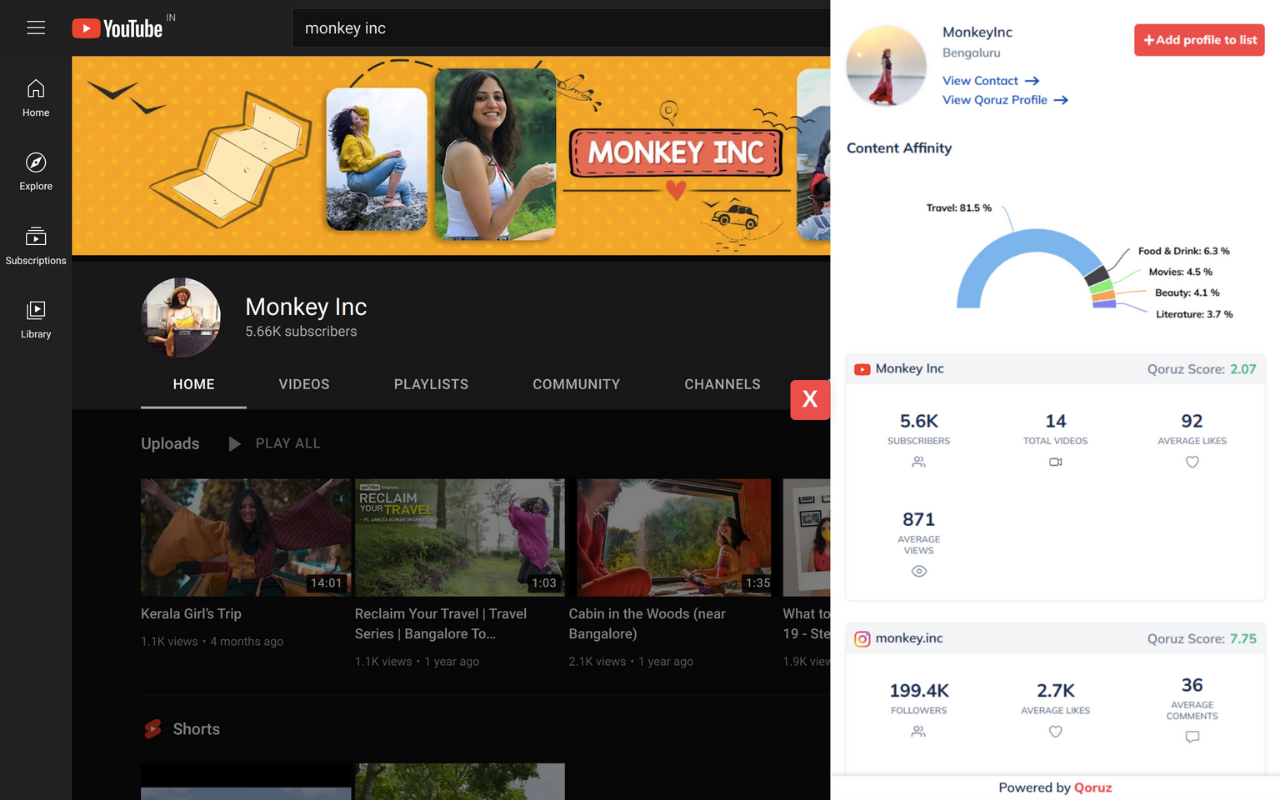Open the View Qoruz Profile link
Viewport: 1280px width, 800px height.
click(996, 99)
